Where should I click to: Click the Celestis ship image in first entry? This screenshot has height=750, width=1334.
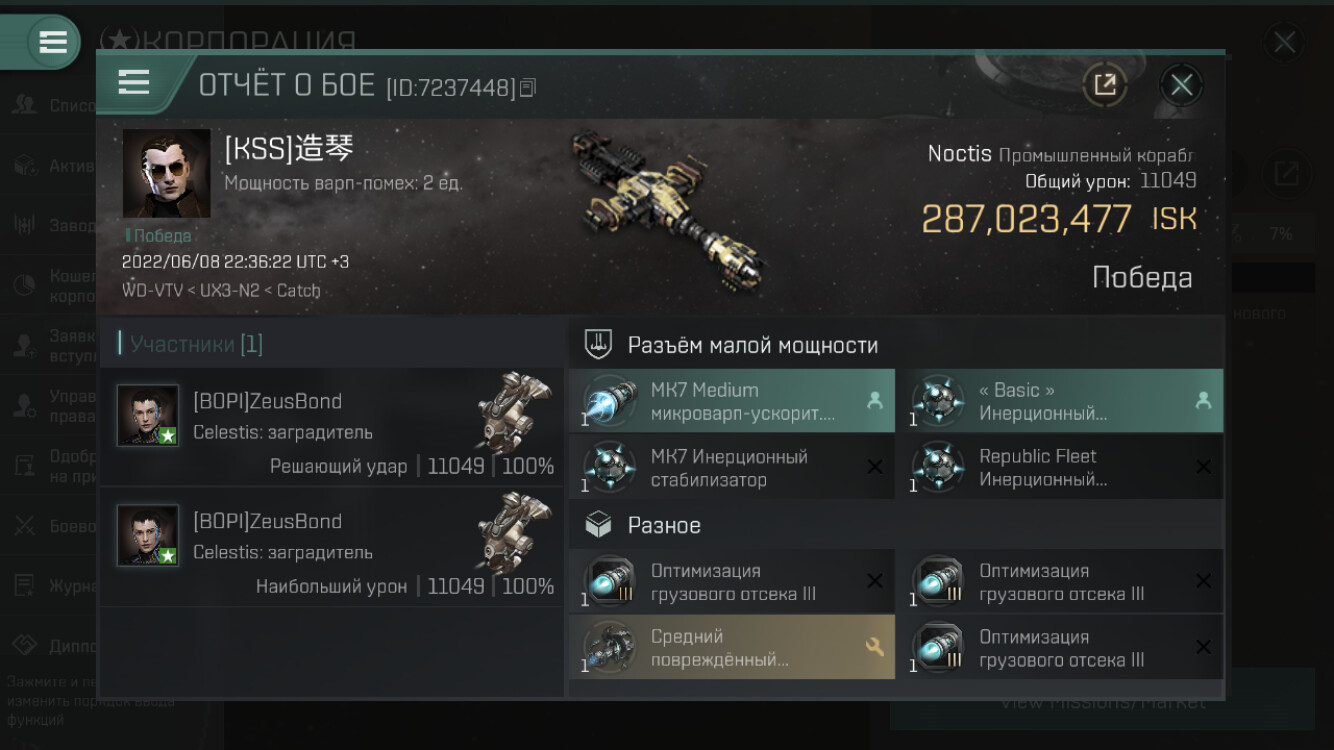pos(513,412)
